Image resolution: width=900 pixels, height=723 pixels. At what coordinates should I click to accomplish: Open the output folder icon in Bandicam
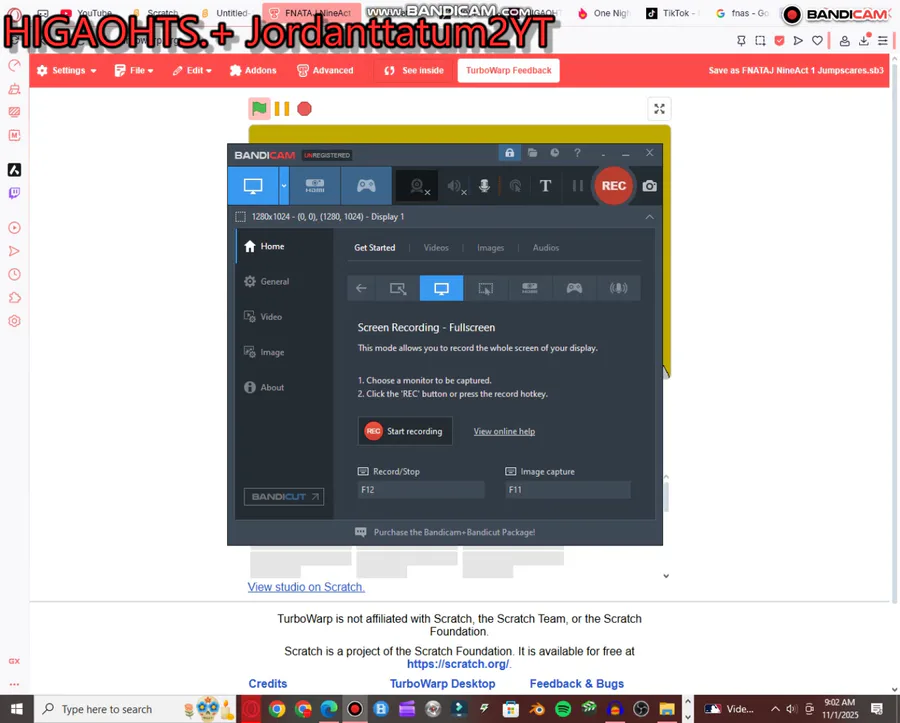coord(532,153)
